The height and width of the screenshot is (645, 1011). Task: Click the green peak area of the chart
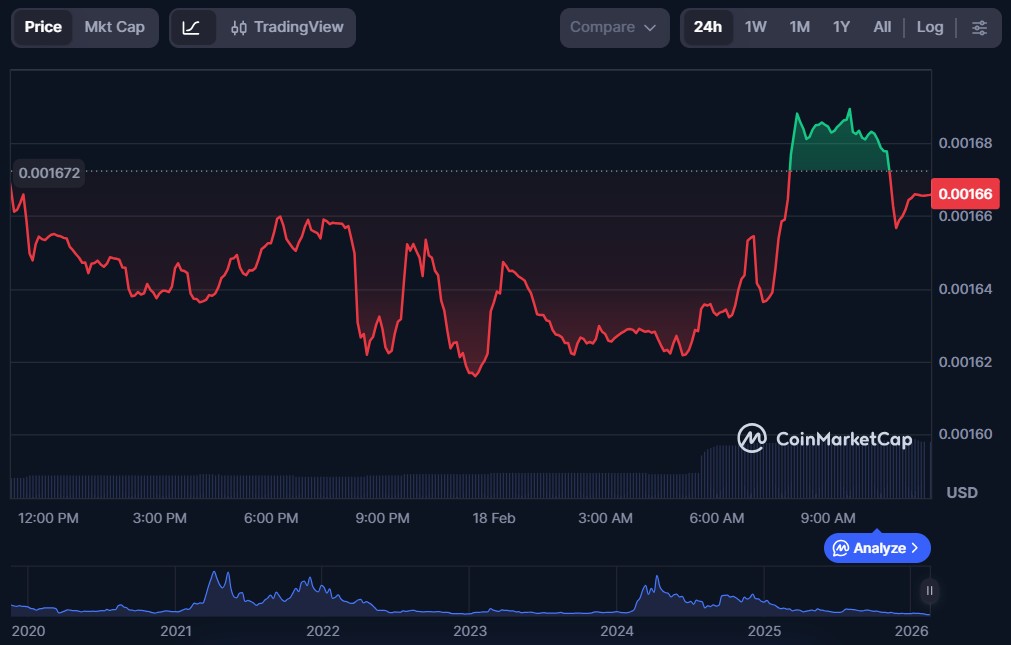[838, 145]
